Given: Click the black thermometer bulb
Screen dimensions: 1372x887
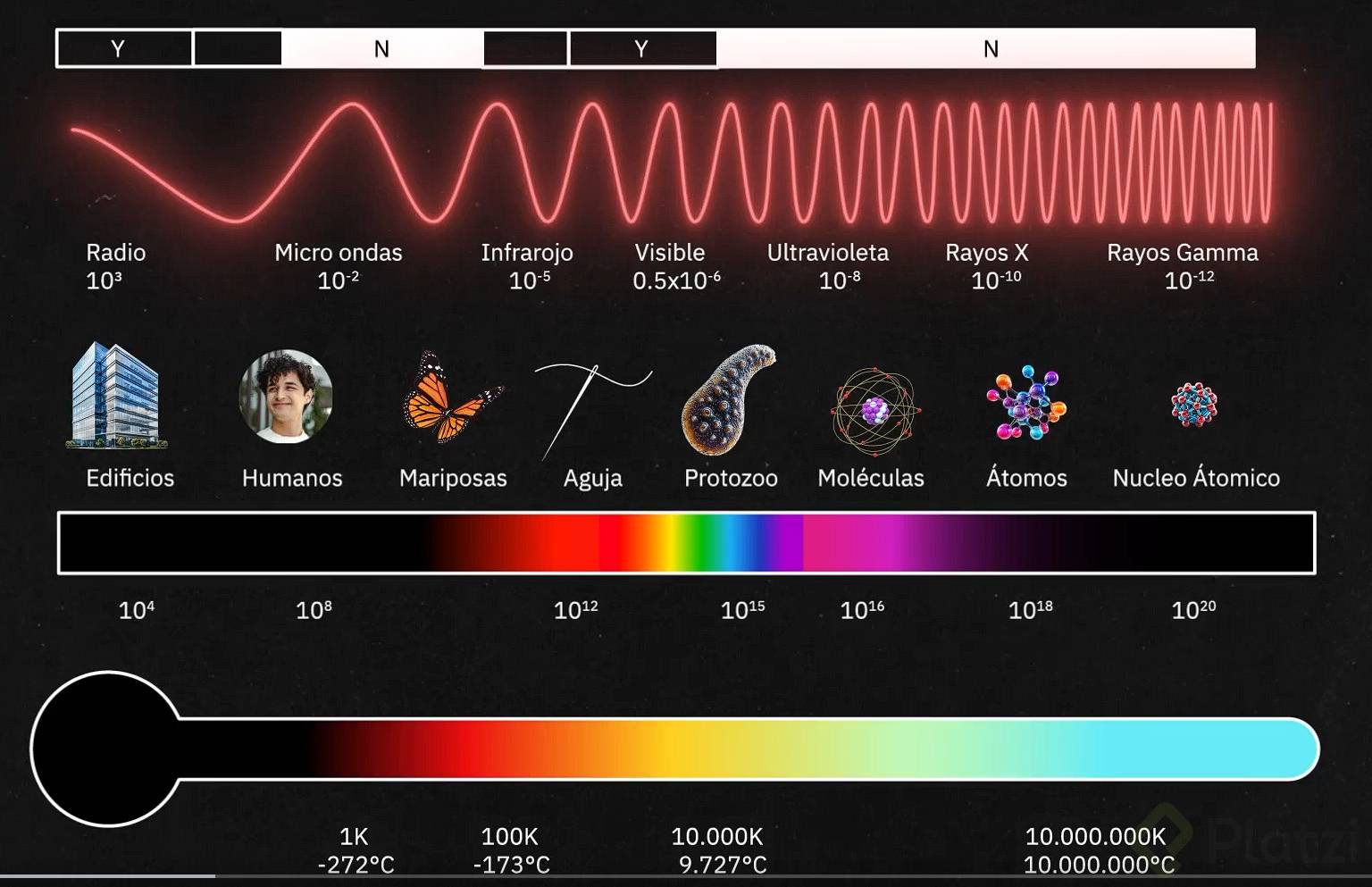Looking at the screenshot, I should (107, 749).
